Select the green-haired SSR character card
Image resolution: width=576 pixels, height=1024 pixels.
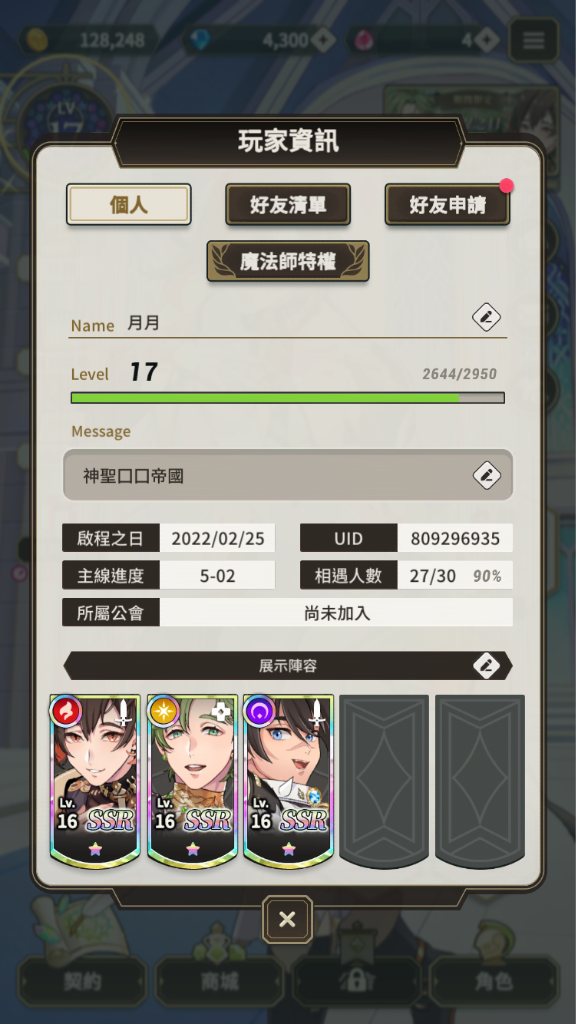pyautogui.click(x=192, y=781)
